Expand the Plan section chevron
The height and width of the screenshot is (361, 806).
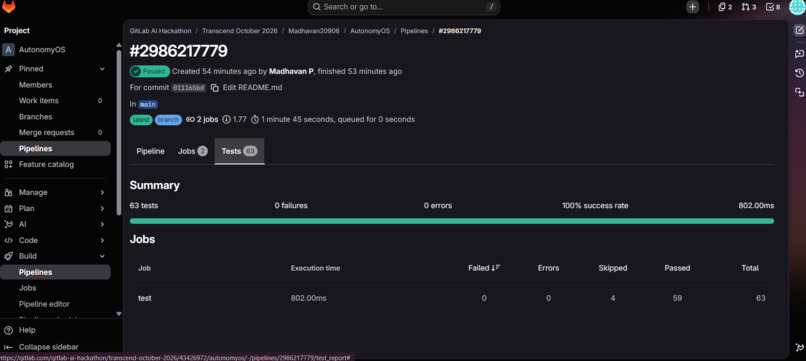[x=102, y=208]
